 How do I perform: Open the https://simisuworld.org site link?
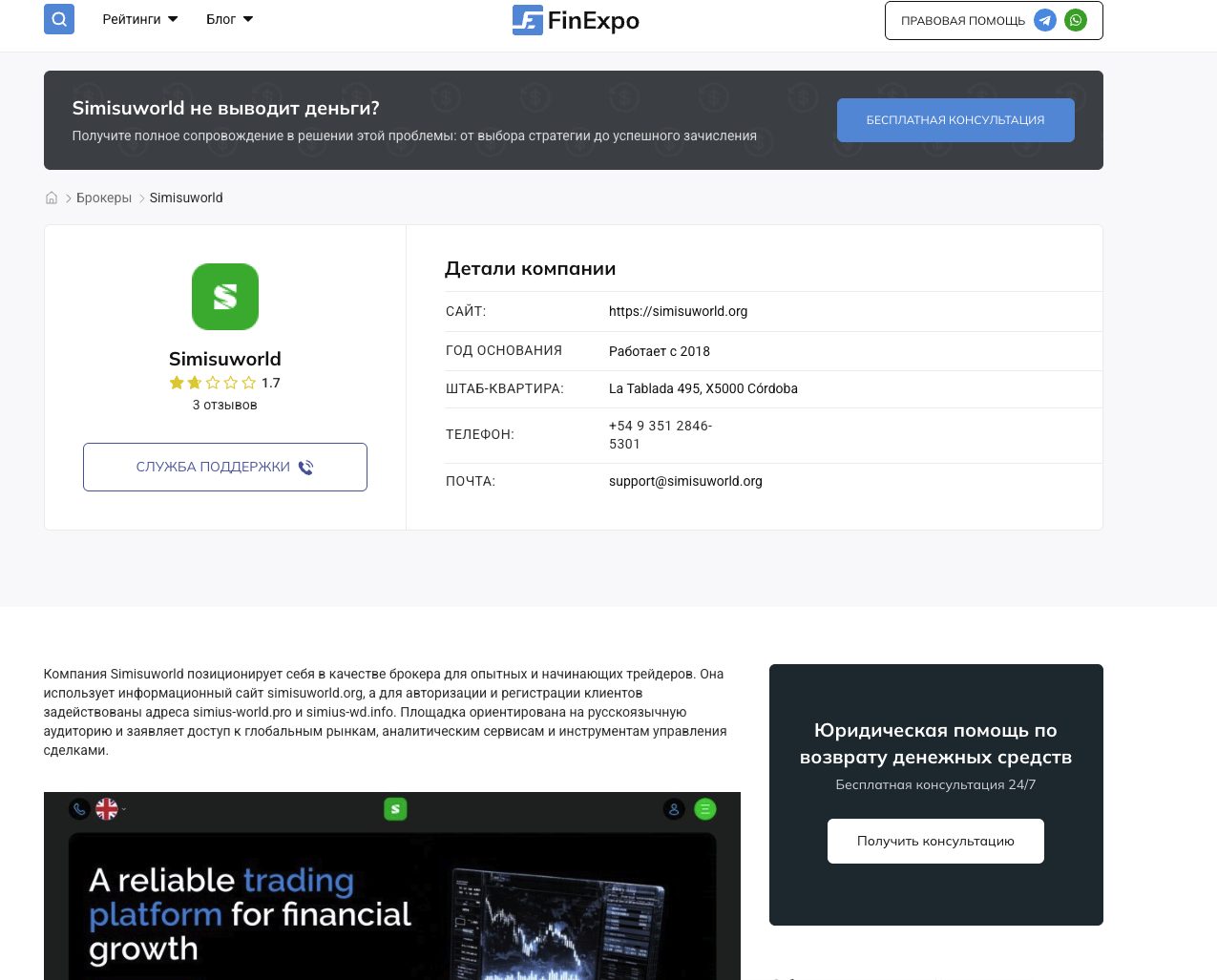pyautogui.click(x=678, y=311)
